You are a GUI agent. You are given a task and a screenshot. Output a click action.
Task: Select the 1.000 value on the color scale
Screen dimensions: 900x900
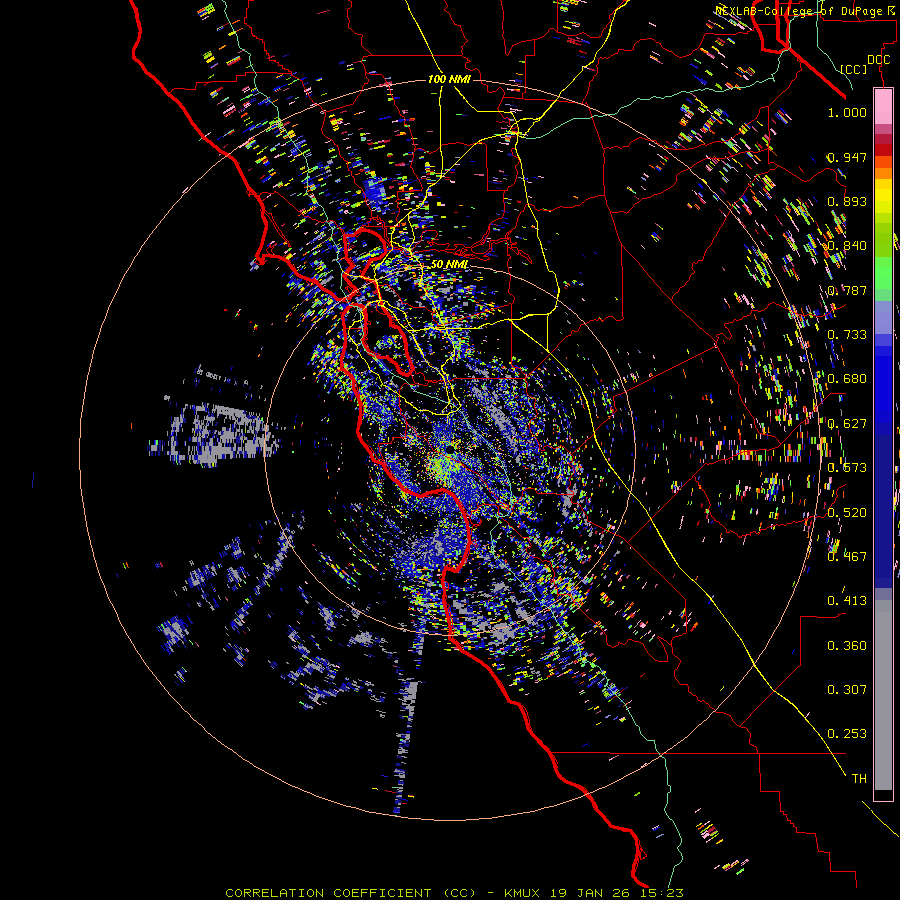pyautogui.click(x=847, y=112)
